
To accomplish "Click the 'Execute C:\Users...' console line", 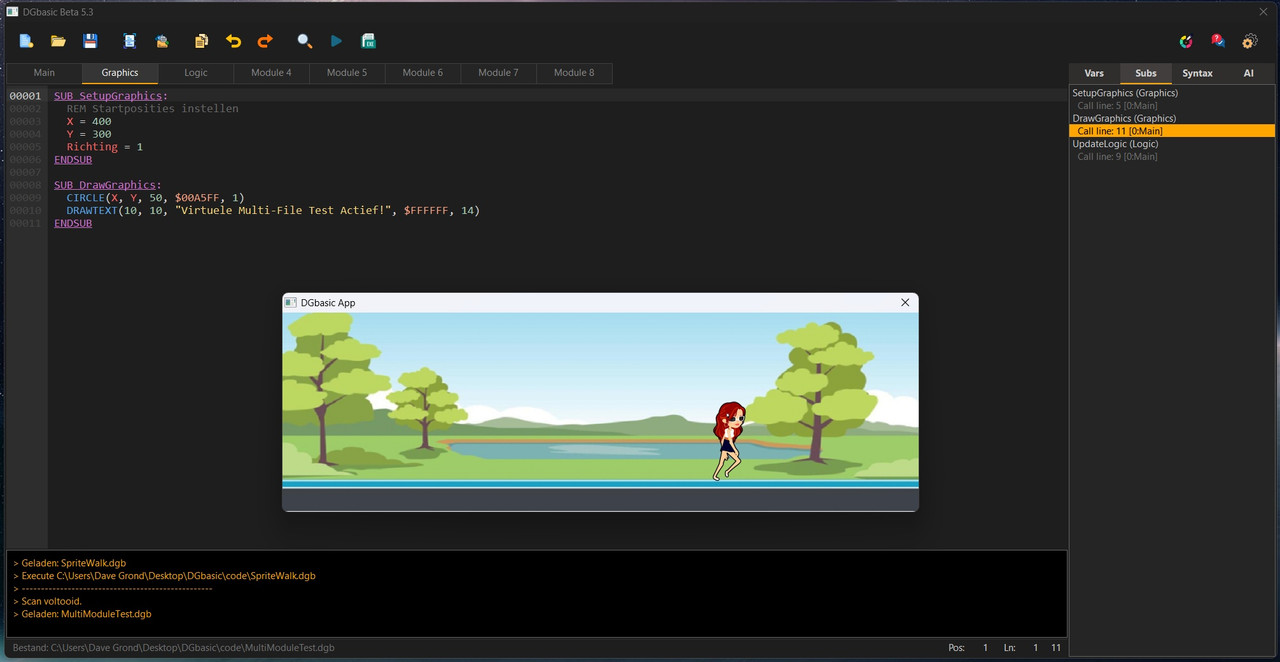I will point(164,576).
